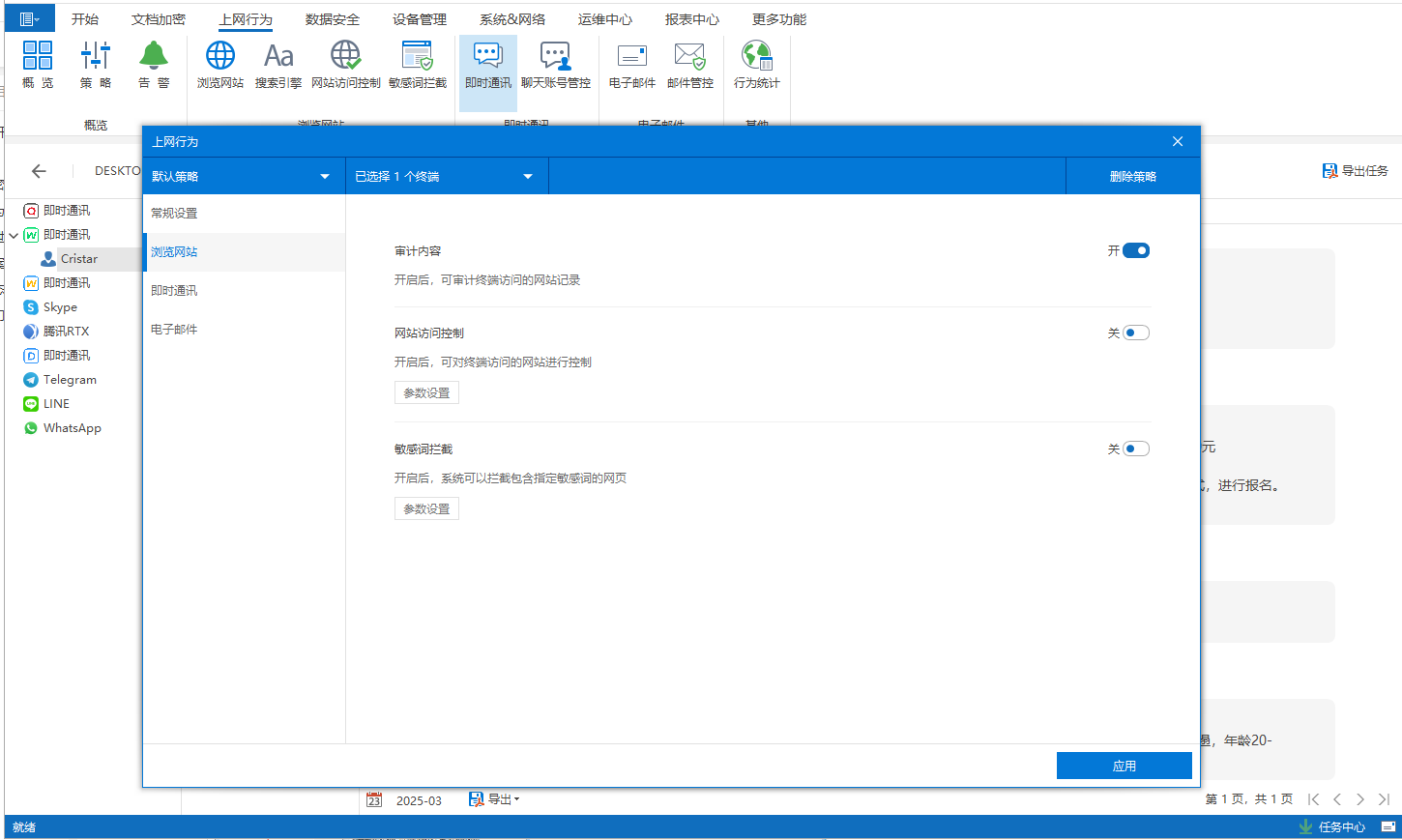Switch to the 数据安全 ribbon tab
The height and width of the screenshot is (840, 1402).
point(332,19)
